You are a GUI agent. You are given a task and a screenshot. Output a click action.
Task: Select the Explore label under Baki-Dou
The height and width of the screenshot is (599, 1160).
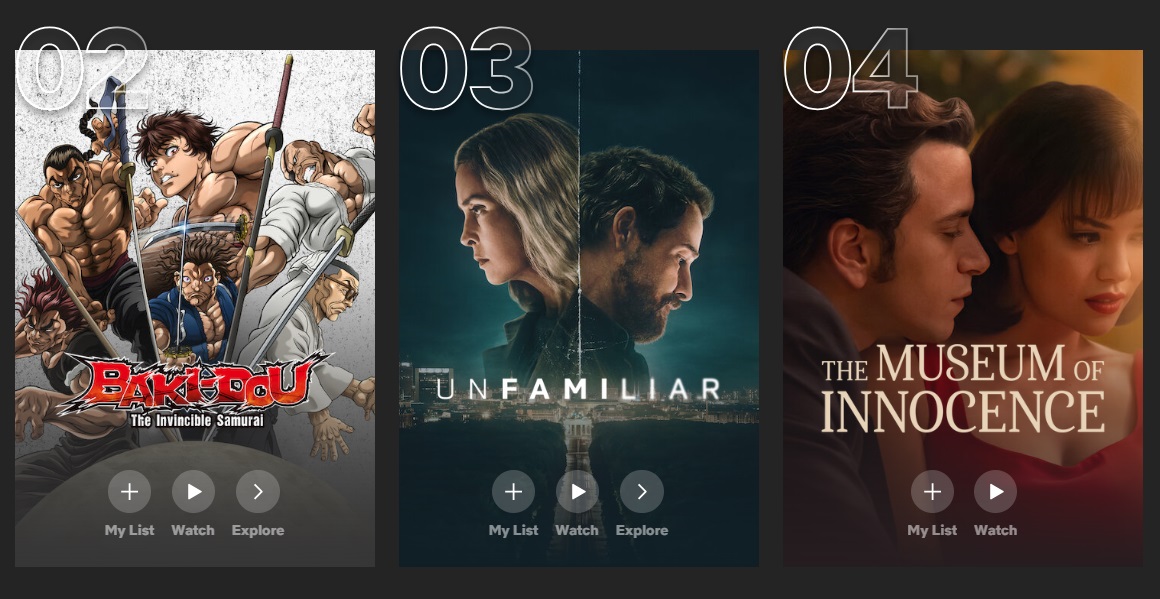tap(257, 530)
